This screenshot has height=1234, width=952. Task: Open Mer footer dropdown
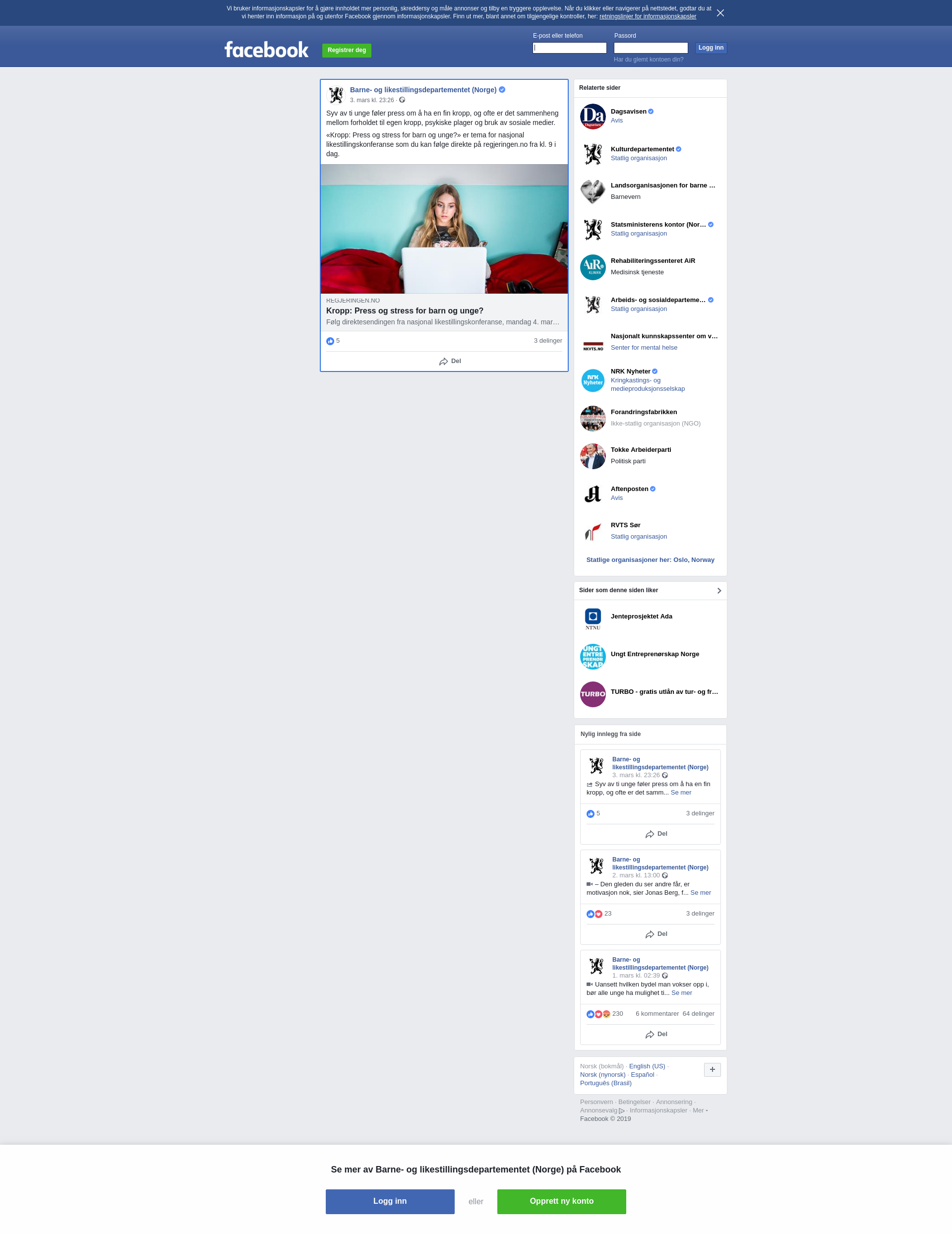(x=700, y=1111)
